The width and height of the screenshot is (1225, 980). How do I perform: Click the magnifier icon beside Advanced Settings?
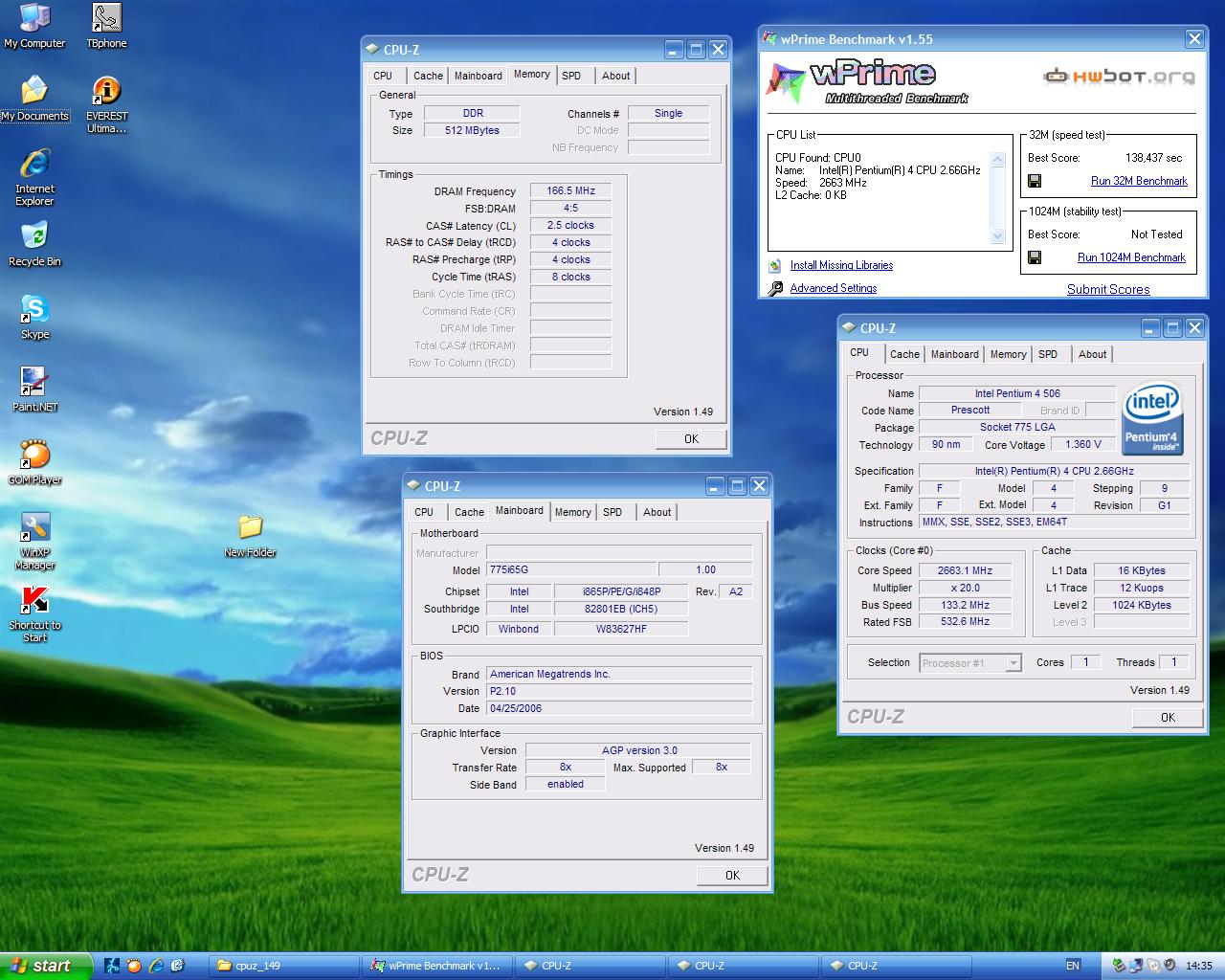tap(775, 288)
